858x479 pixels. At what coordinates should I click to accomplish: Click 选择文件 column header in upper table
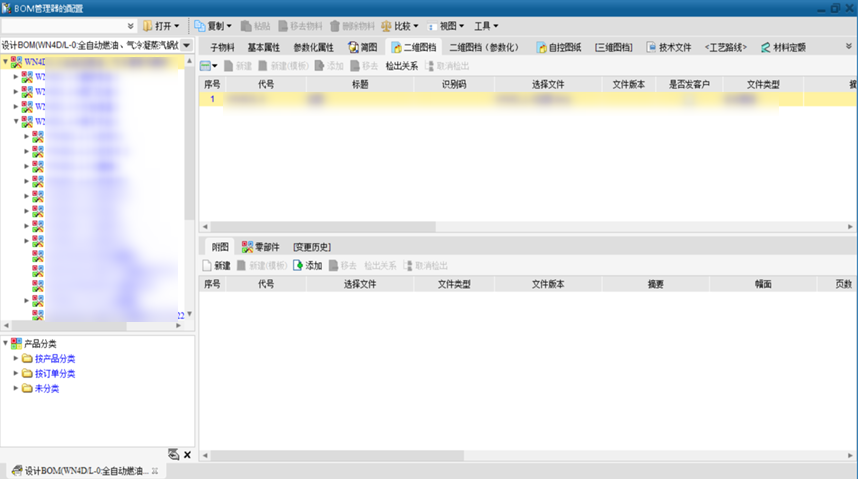[x=548, y=84]
